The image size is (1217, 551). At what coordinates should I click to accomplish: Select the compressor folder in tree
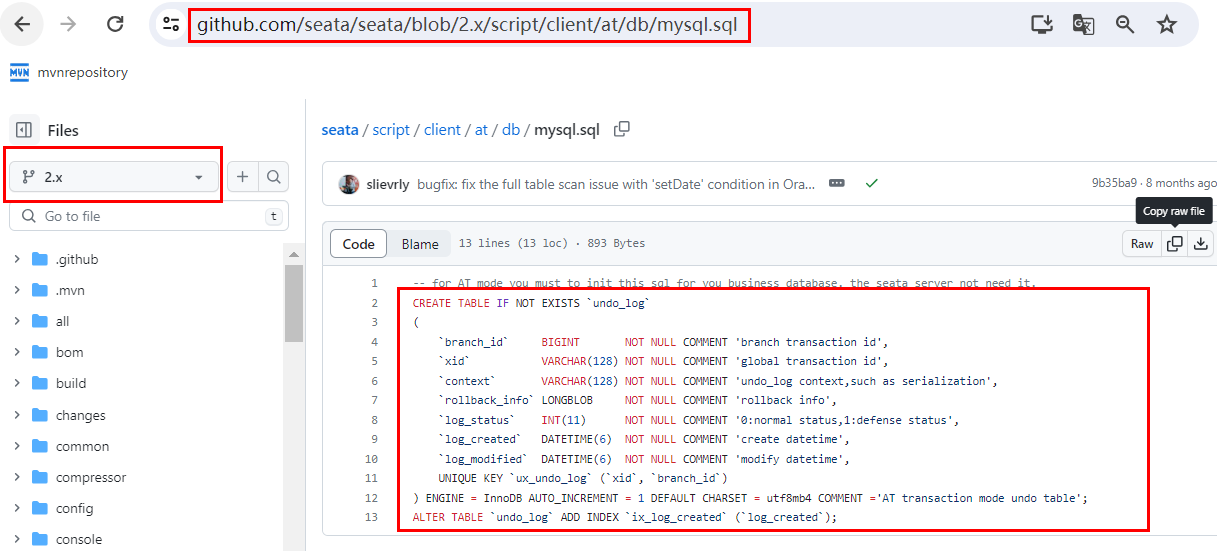[x=91, y=477]
